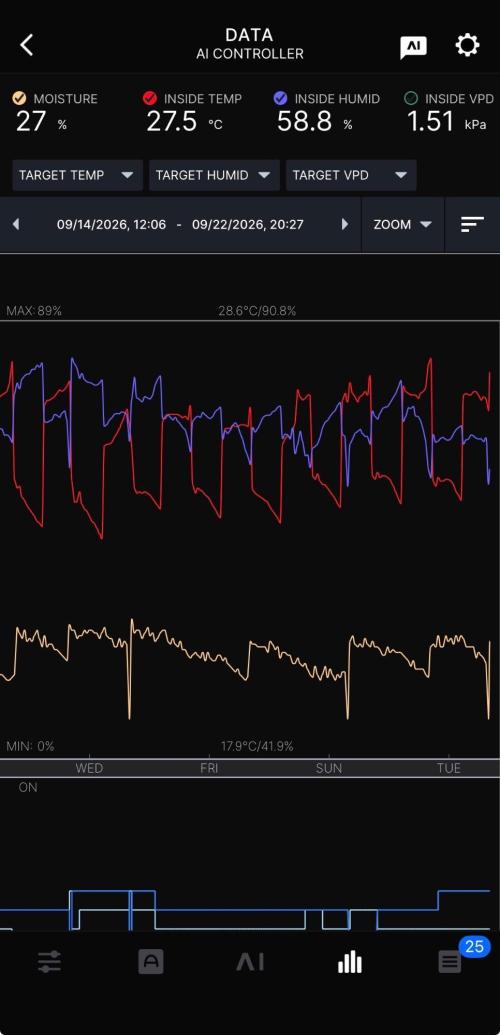Expand the TARGET HUMID dropdown
This screenshot has height=1035, width=500.
(214, 175)
